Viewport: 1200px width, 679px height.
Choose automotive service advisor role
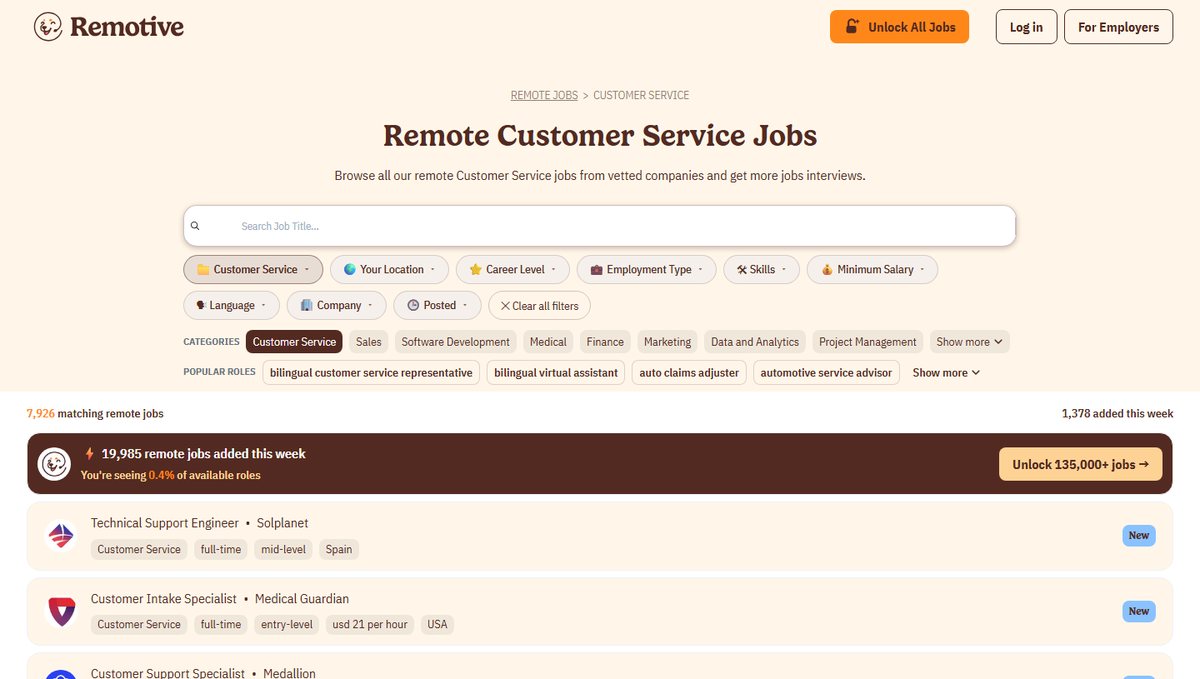pyautogui.click(x=826, y=373)
